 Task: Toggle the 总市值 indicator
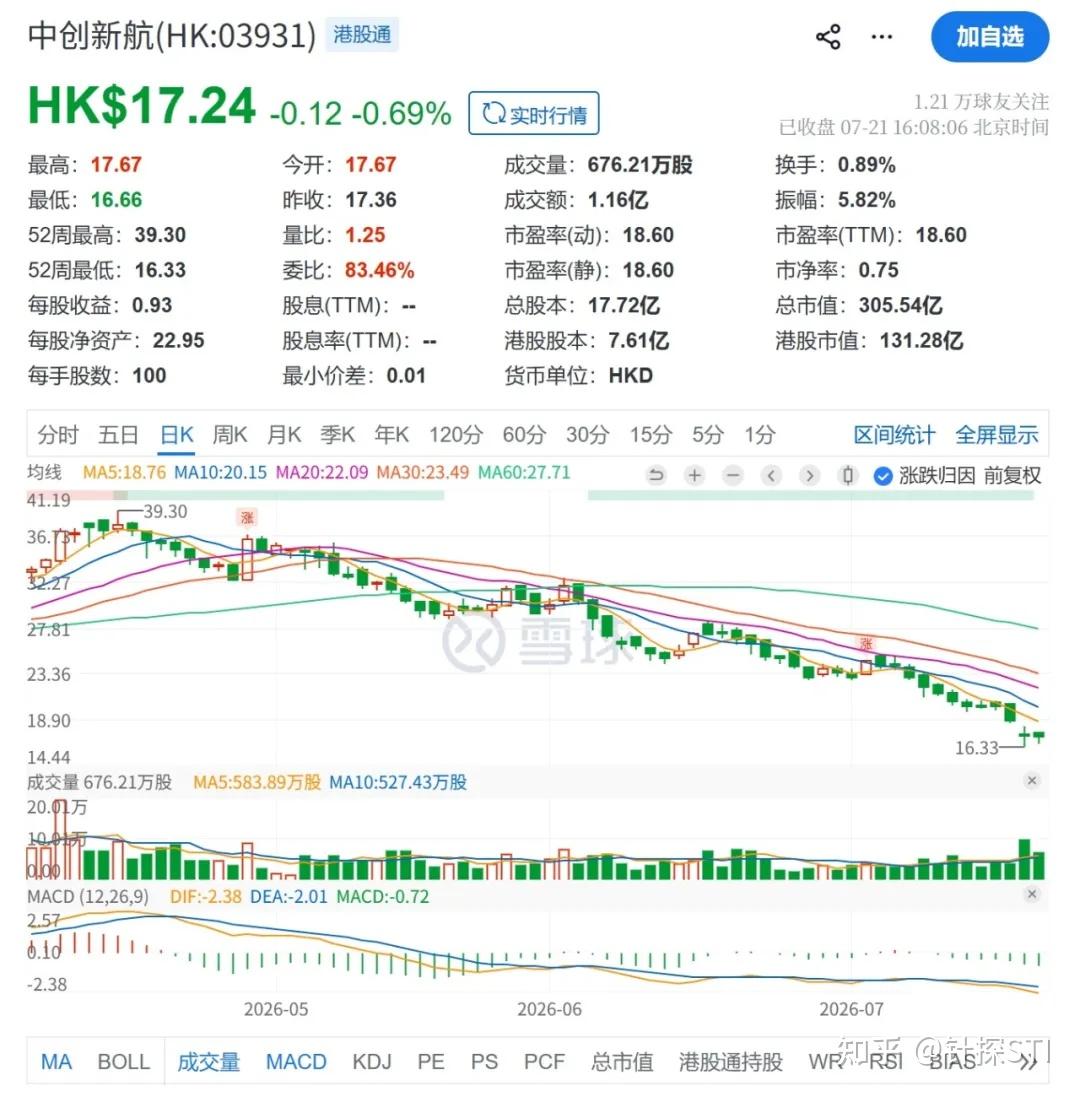point(622,1062)
